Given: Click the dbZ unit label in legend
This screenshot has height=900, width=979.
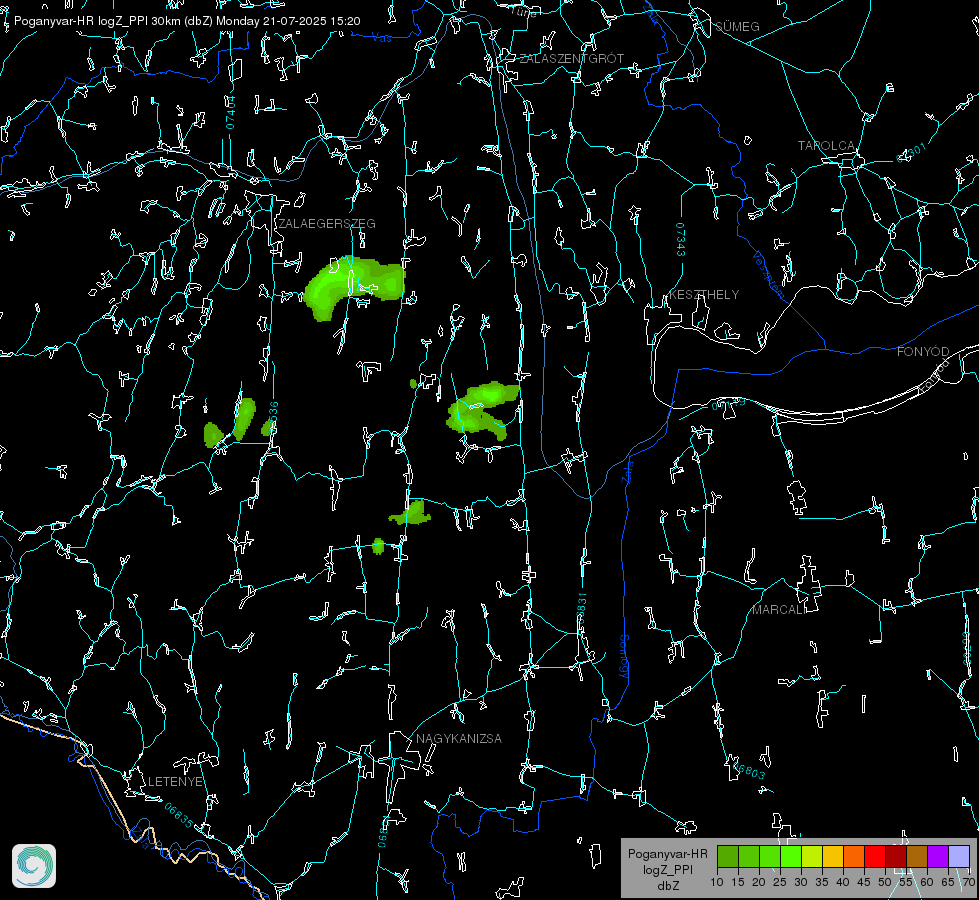Looking at the screenshot, I should click(x=667, y=886).
